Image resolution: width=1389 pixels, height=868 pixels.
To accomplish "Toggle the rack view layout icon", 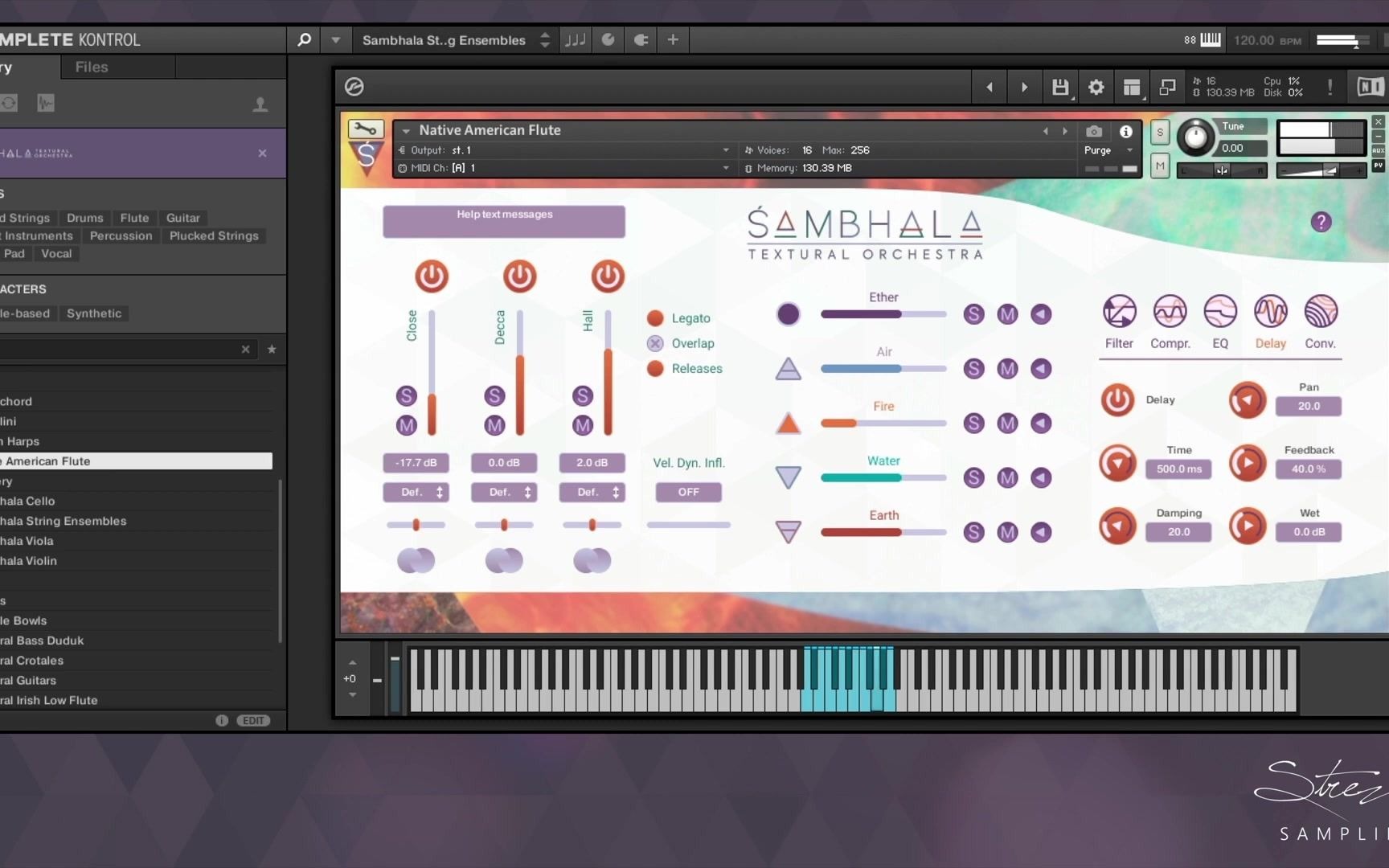I will 1132,87.
